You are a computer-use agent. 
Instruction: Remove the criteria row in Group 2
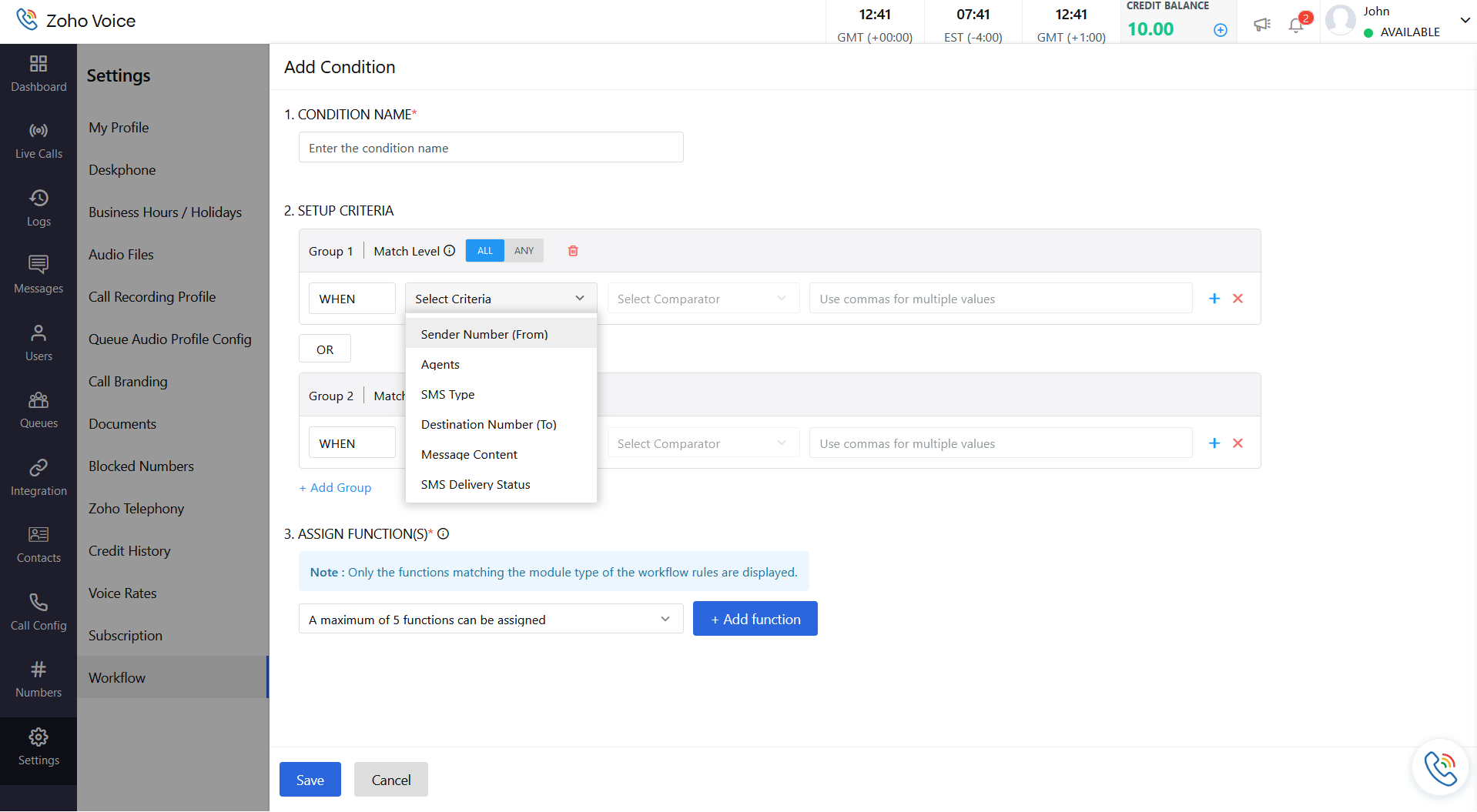1238,443
